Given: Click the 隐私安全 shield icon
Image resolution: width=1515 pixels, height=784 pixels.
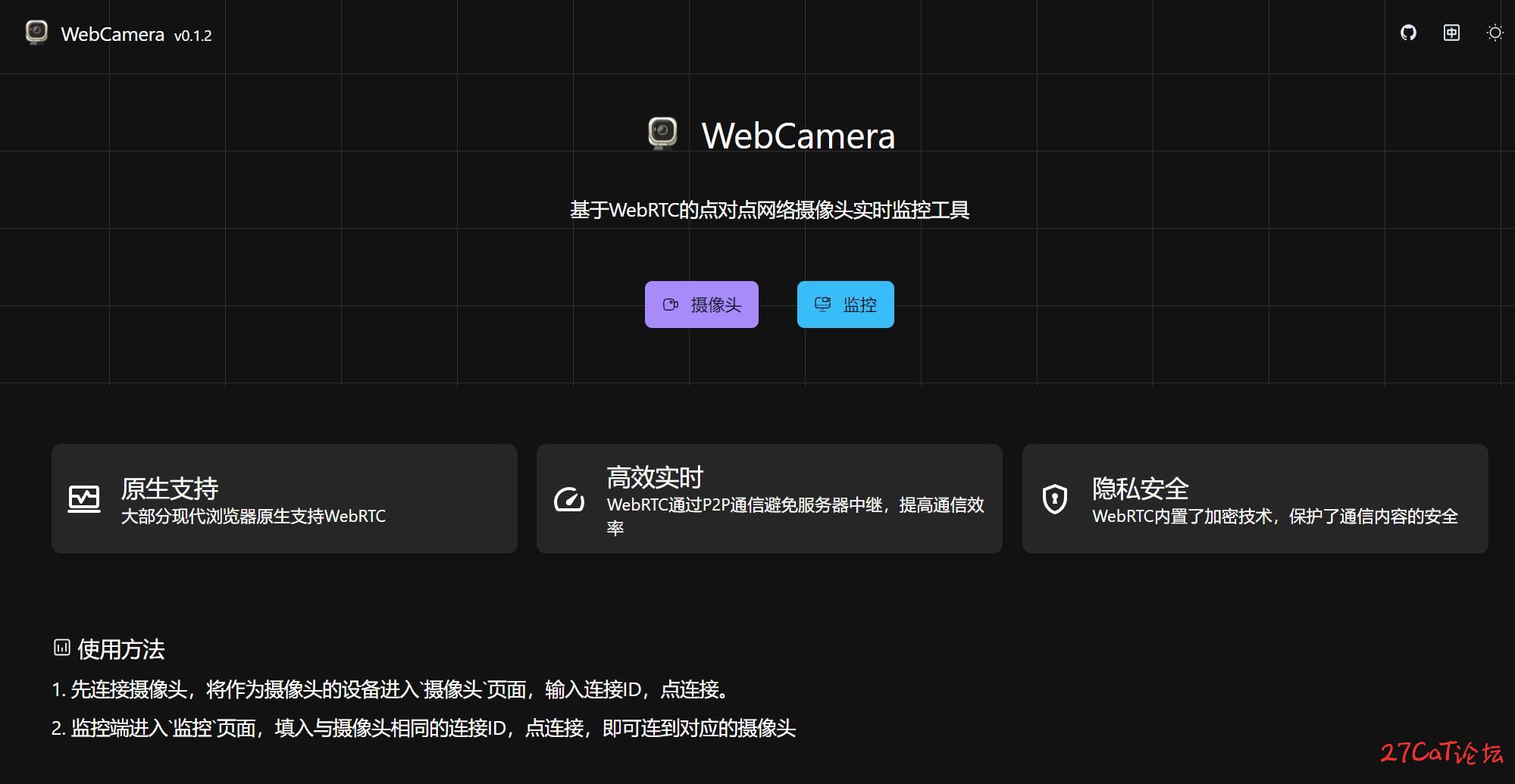Looking at the screenshot, I should pyautogui.click(x=1055, y=499).
